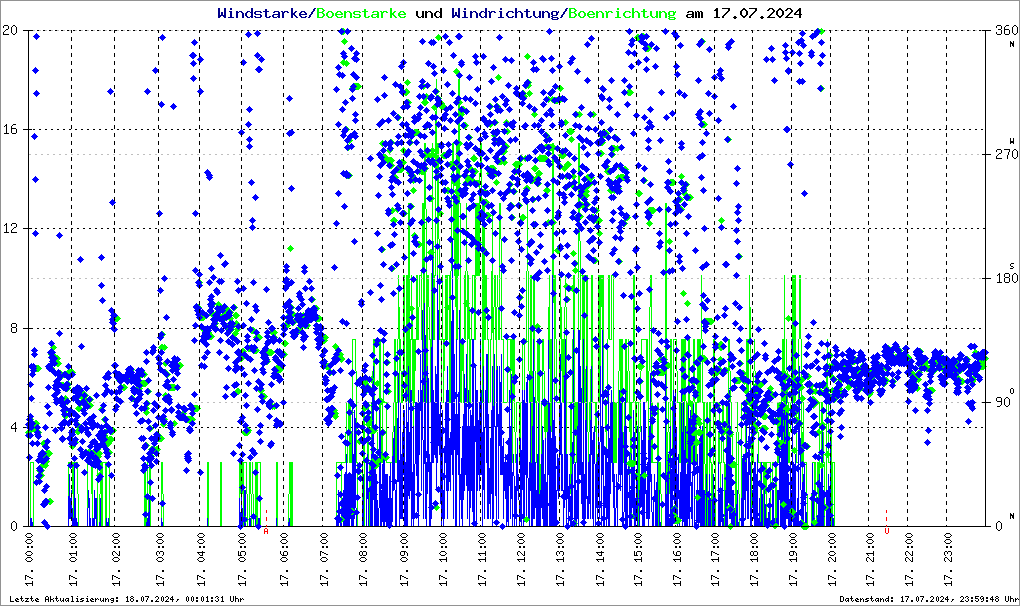Click the blue 'Windstarke' title word
1020x606 pixels.
262,13
